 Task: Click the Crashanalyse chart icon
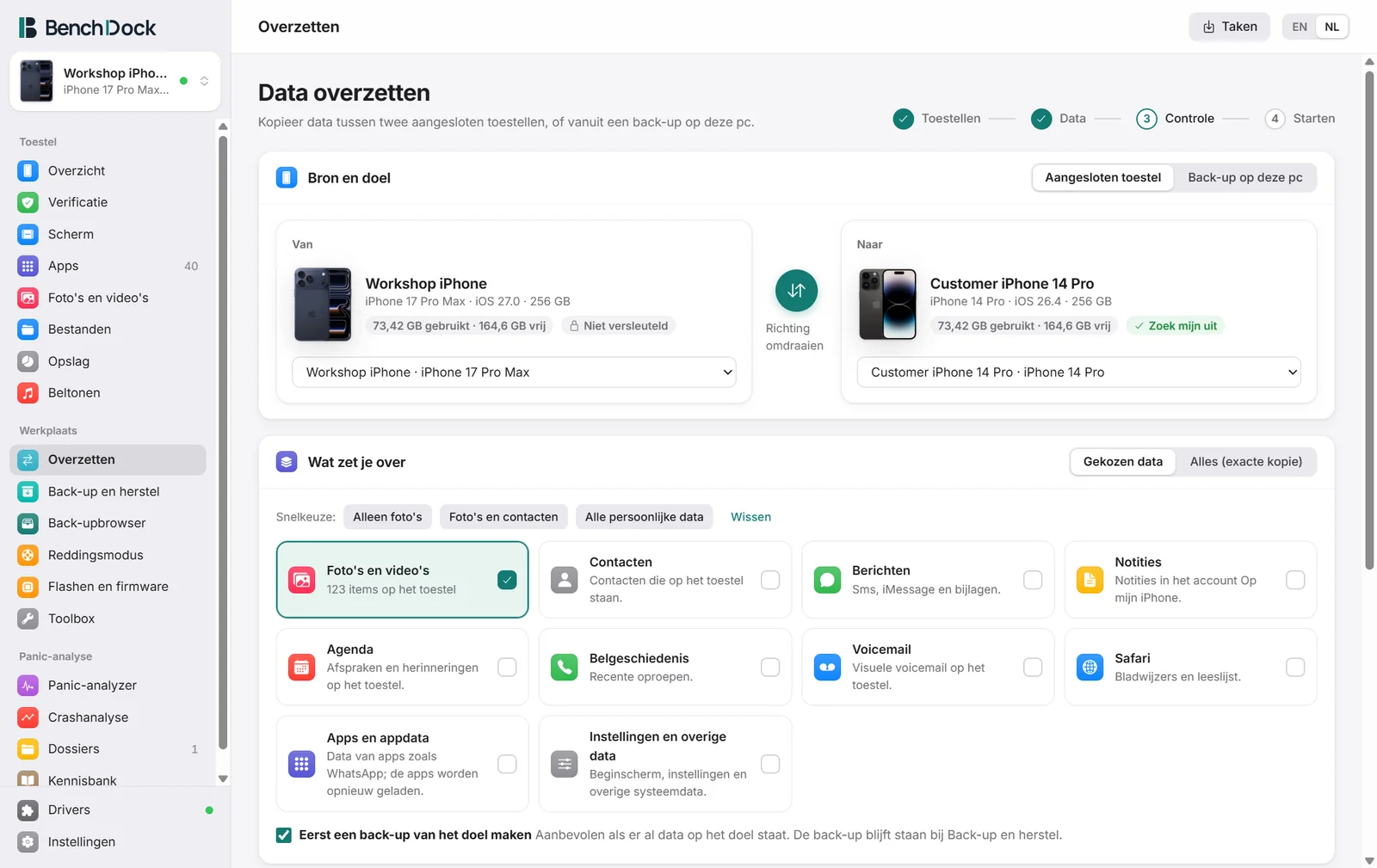pos(28,717)
